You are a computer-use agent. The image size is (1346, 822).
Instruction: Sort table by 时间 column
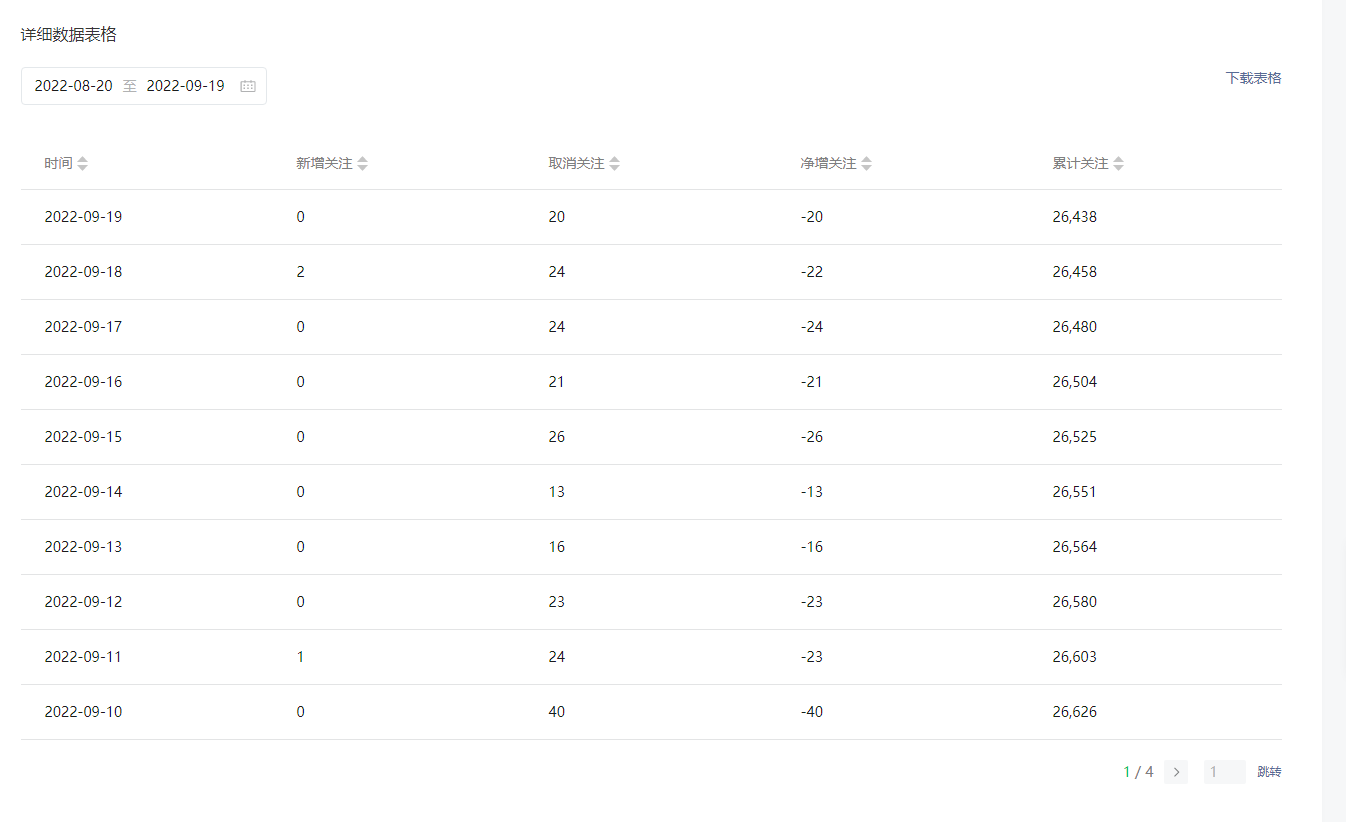(x=83, y=164)
